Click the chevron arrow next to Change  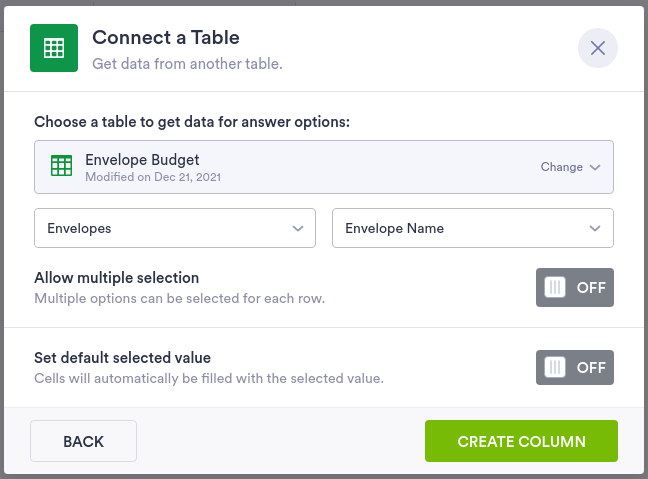[x=595, y=167]
